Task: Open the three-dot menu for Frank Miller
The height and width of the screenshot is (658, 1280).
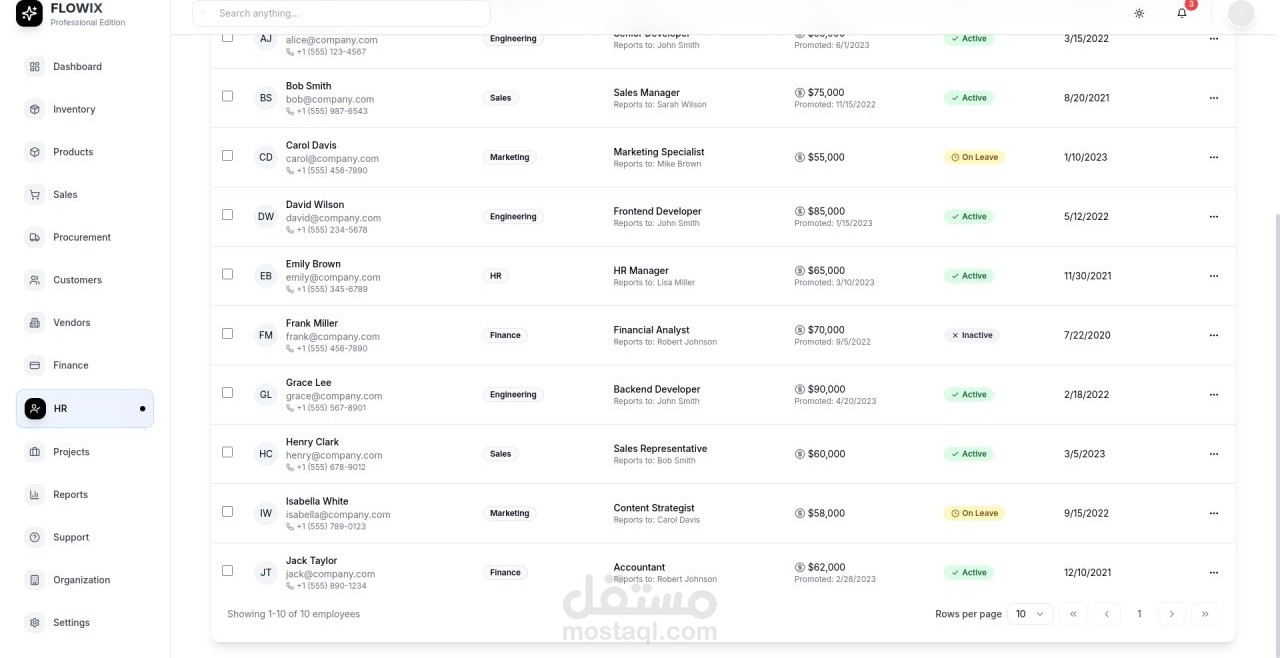Action: (x=1214, y=335)
